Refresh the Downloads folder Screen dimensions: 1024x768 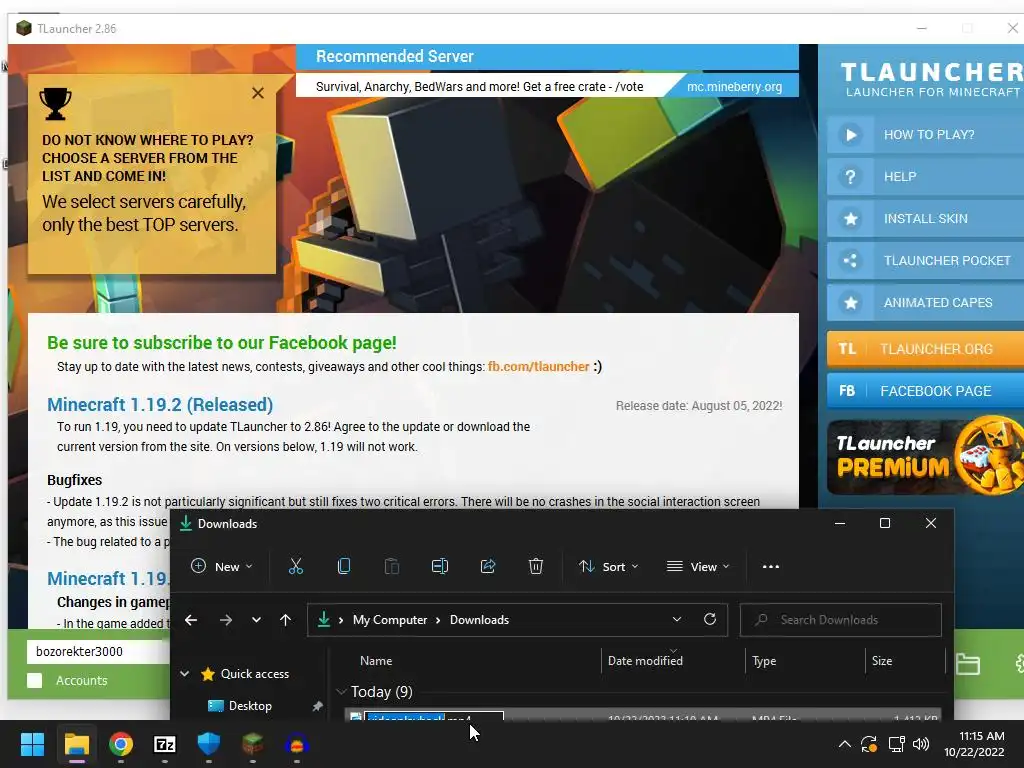pos(710,619)
